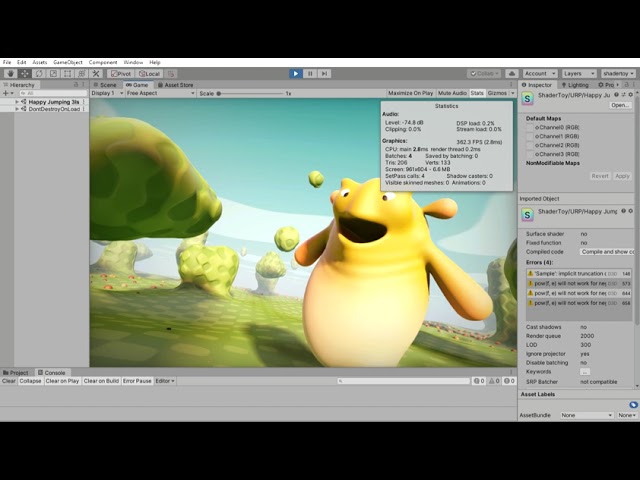640x480 pixels.
Task: Open the Free Aspect dropdown
Action: (160, 93)
